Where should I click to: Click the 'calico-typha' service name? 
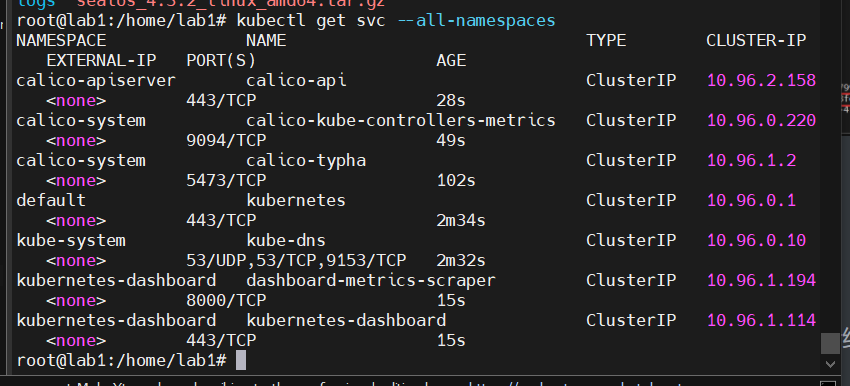click(x=306, y=161)
